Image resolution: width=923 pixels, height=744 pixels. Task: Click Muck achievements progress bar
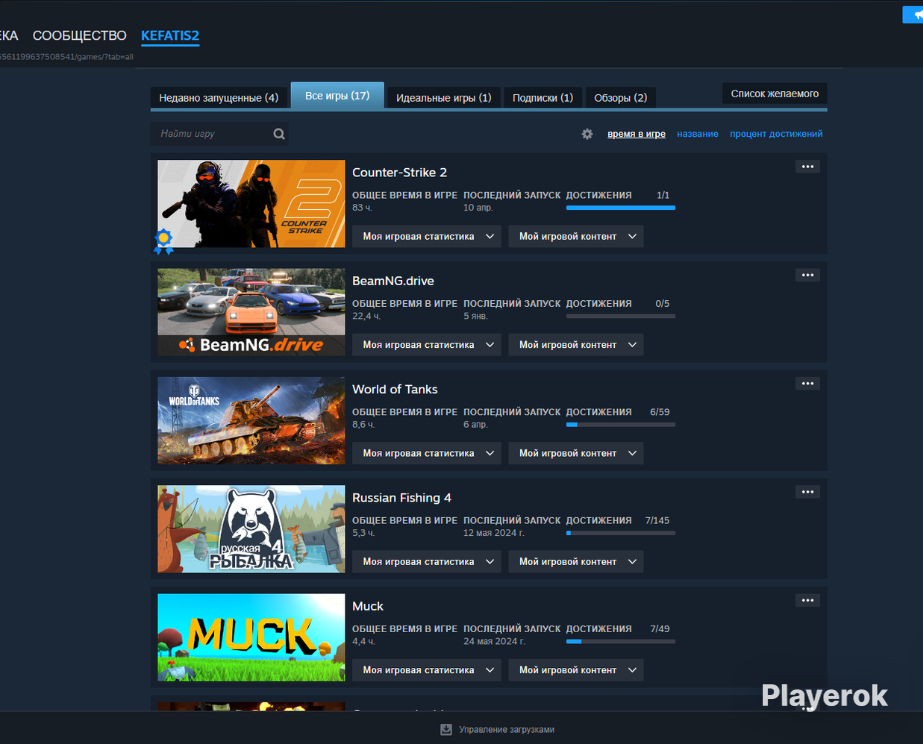pos(620,641)
